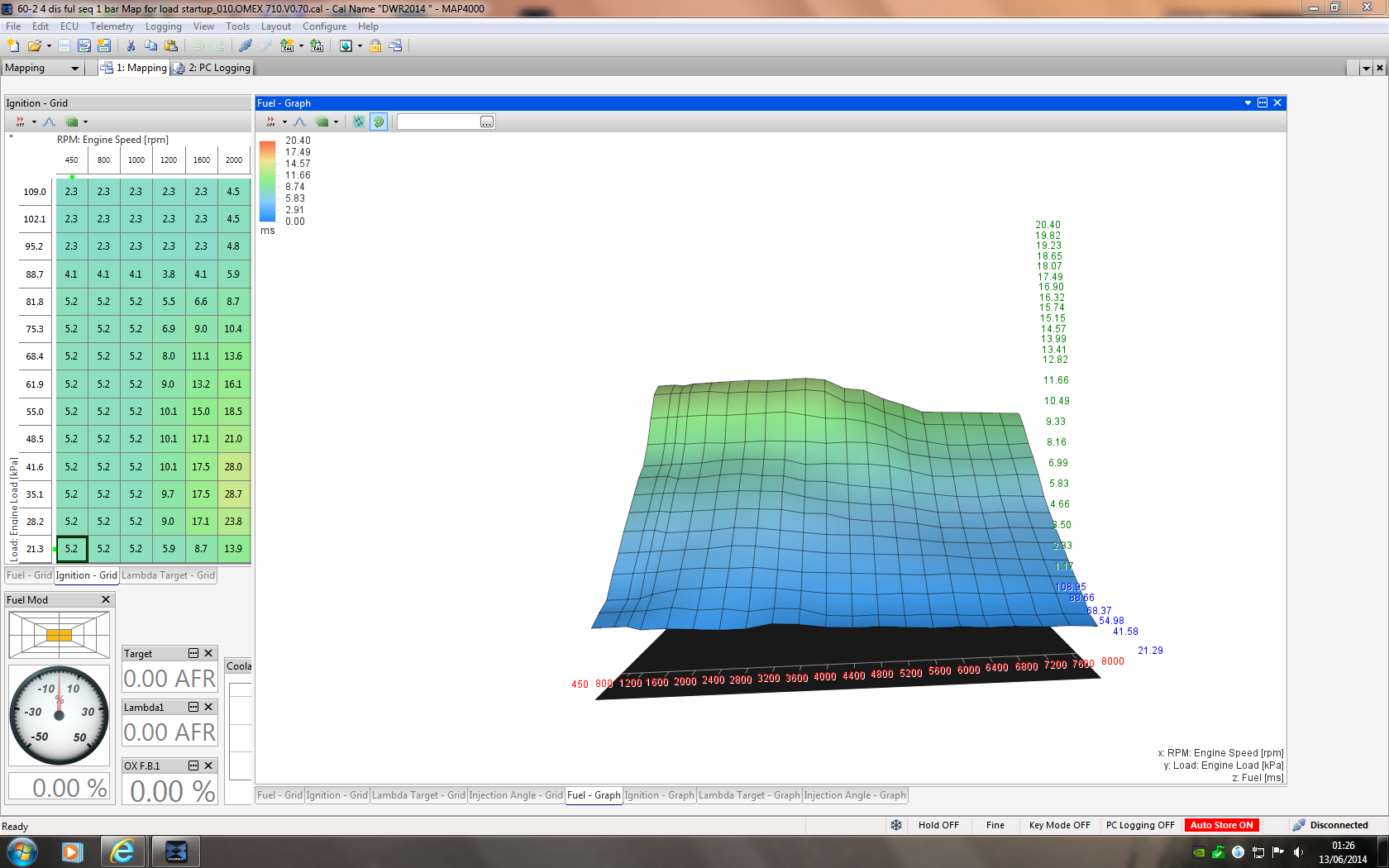Select the highlighted 5.2 cell at load 21.3
The image size is (1389, 868).
coord(71,549)
